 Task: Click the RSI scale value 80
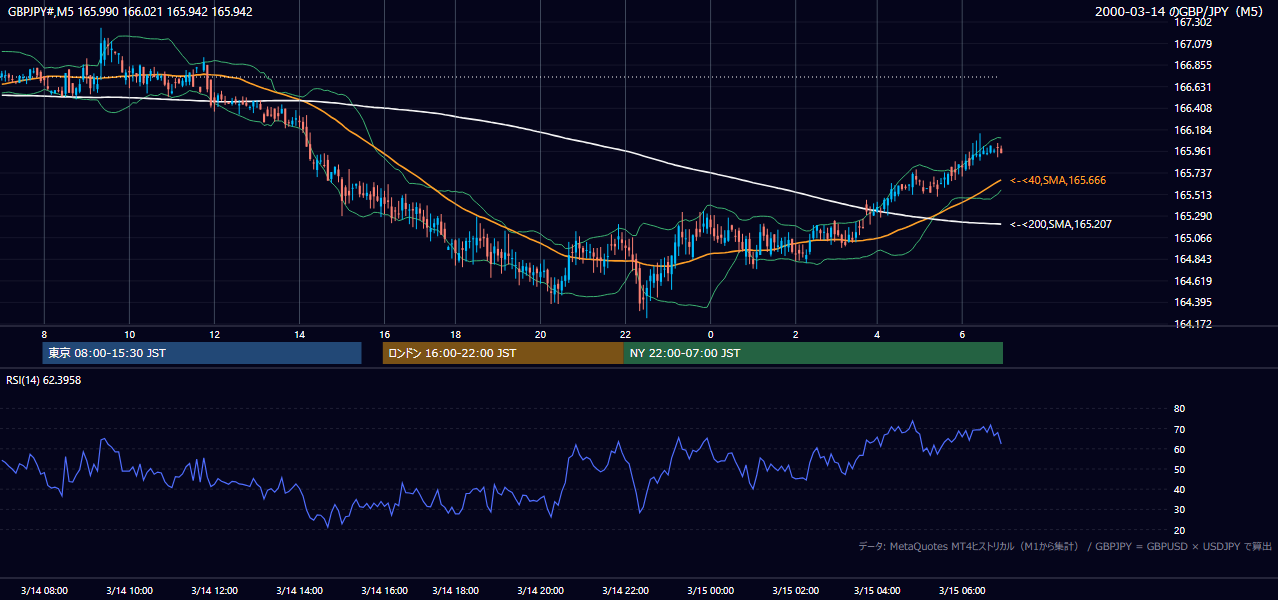1179,409
